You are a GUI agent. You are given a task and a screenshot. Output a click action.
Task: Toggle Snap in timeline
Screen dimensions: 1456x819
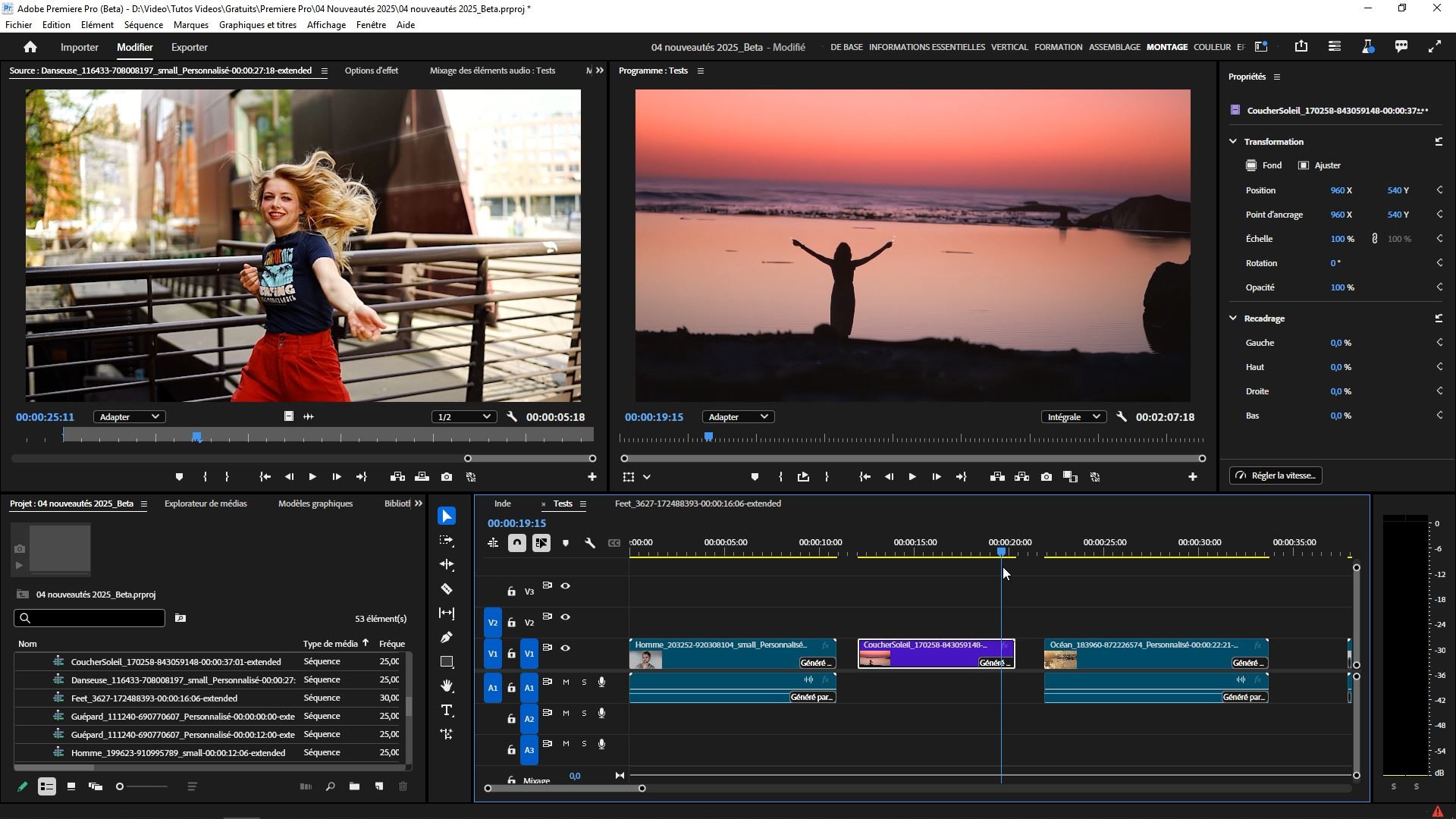tap(517, 543)
